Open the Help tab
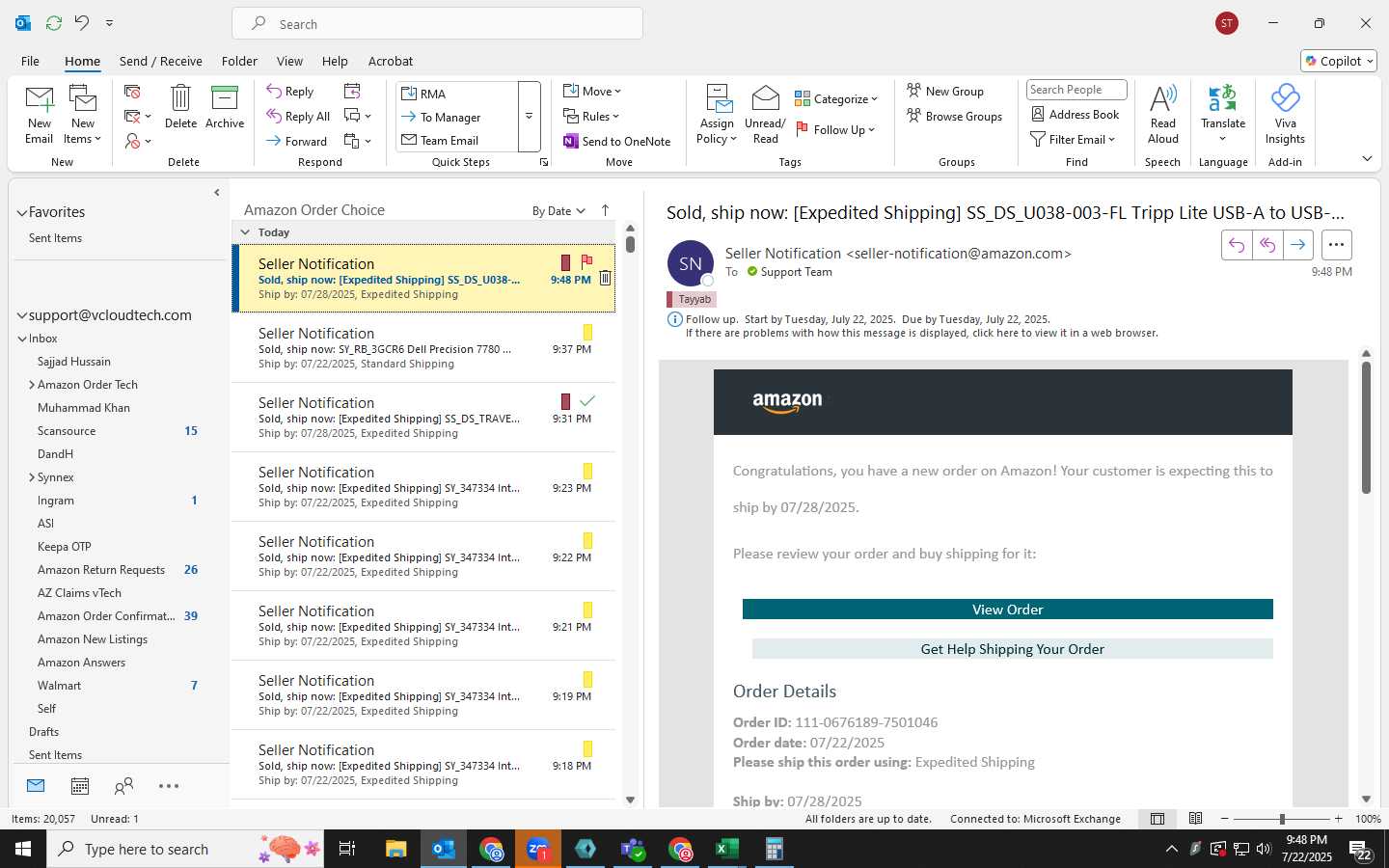 [335, 61]
